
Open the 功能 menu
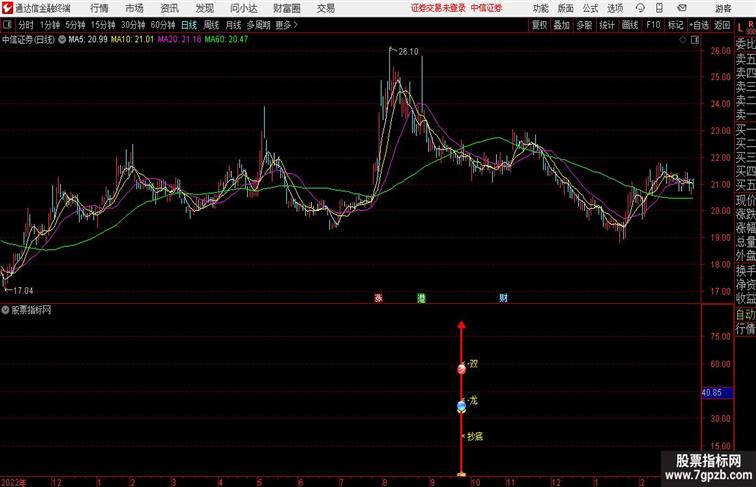tap(540, 9)
